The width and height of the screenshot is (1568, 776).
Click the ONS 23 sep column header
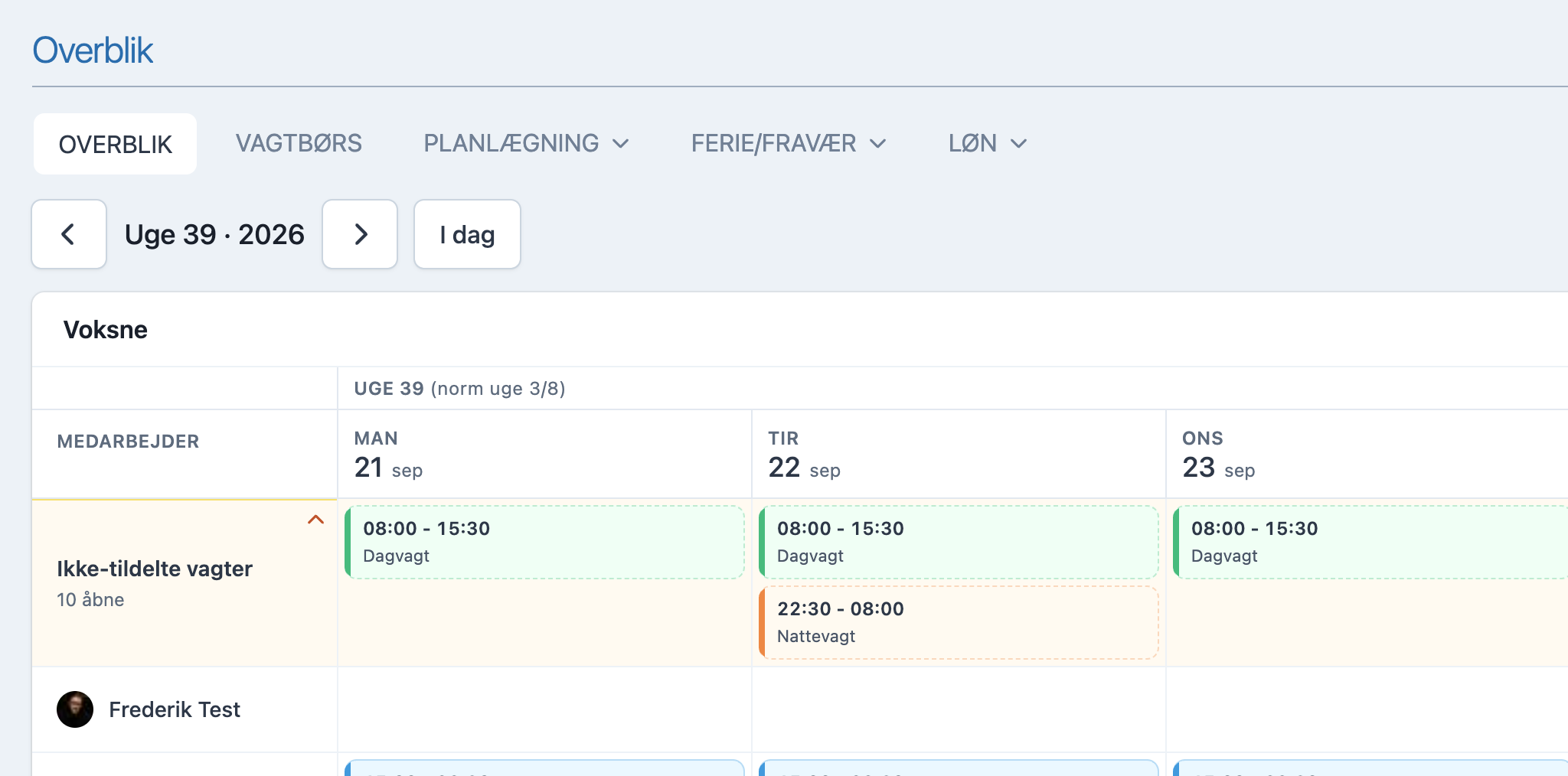(x=1367, y=454)
